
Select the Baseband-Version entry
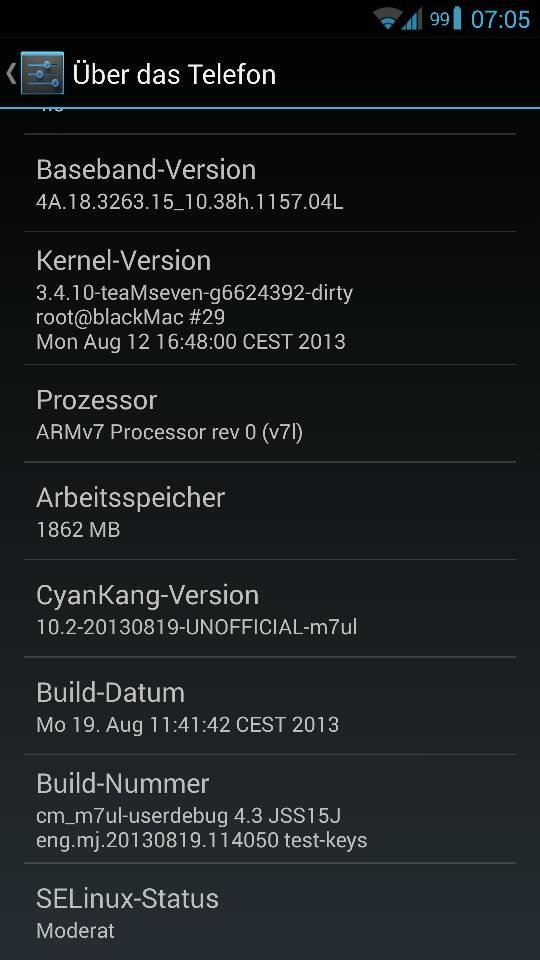(270, 183)
